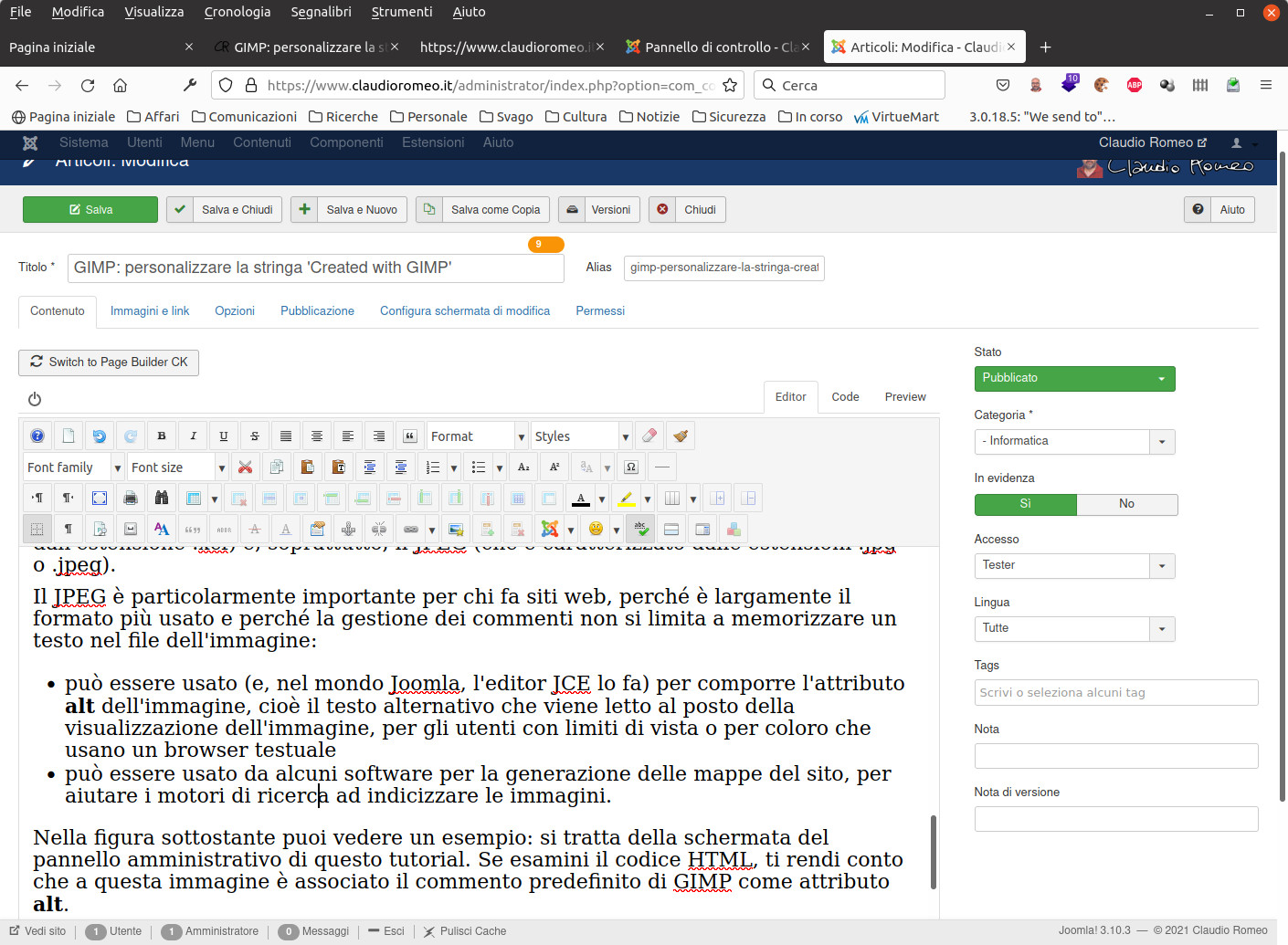Toggle fullscreen editor icon
The image size is (1288, 945).
pos(100,498)
